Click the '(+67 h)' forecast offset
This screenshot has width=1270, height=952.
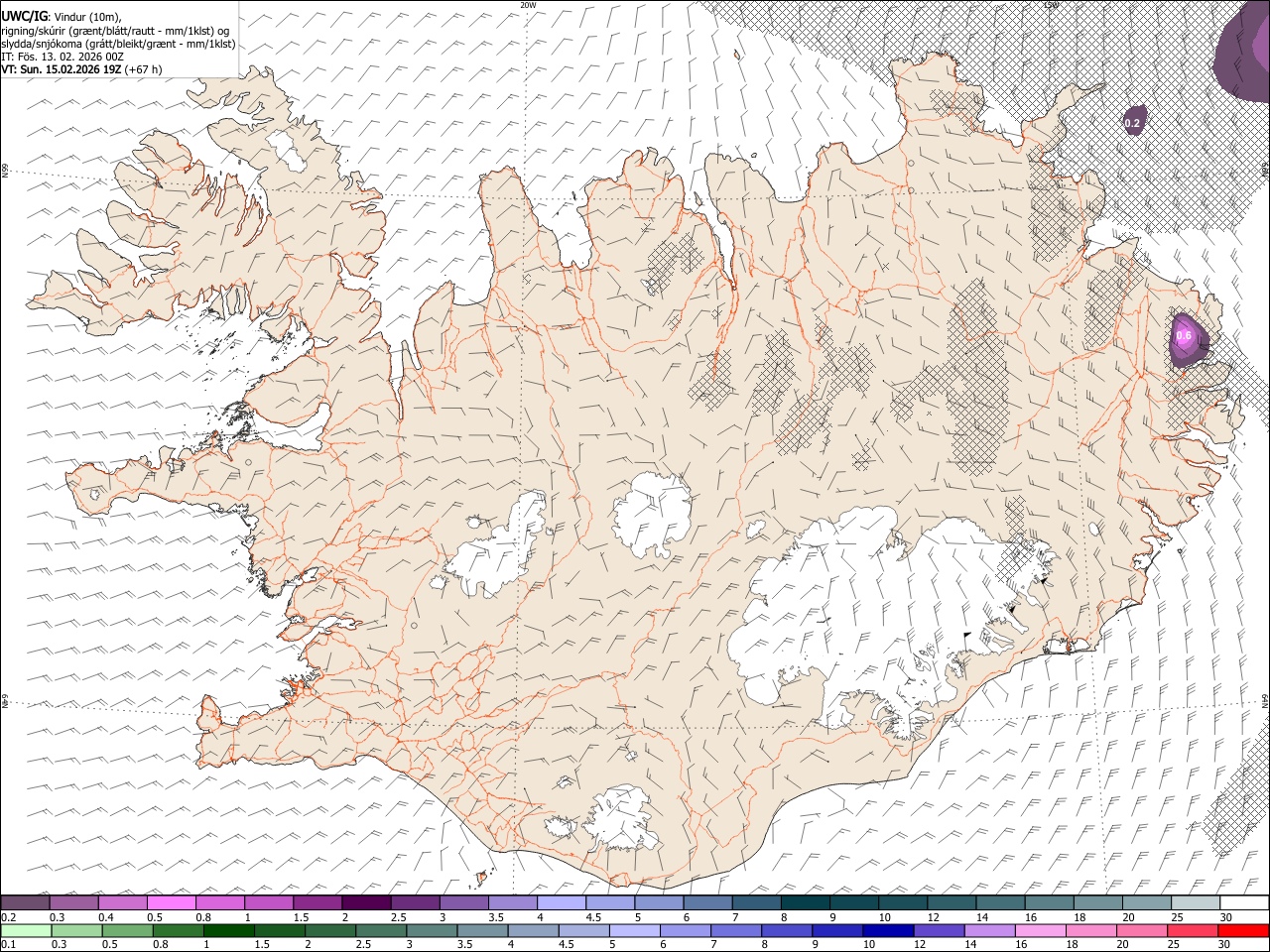coord(144,69)
